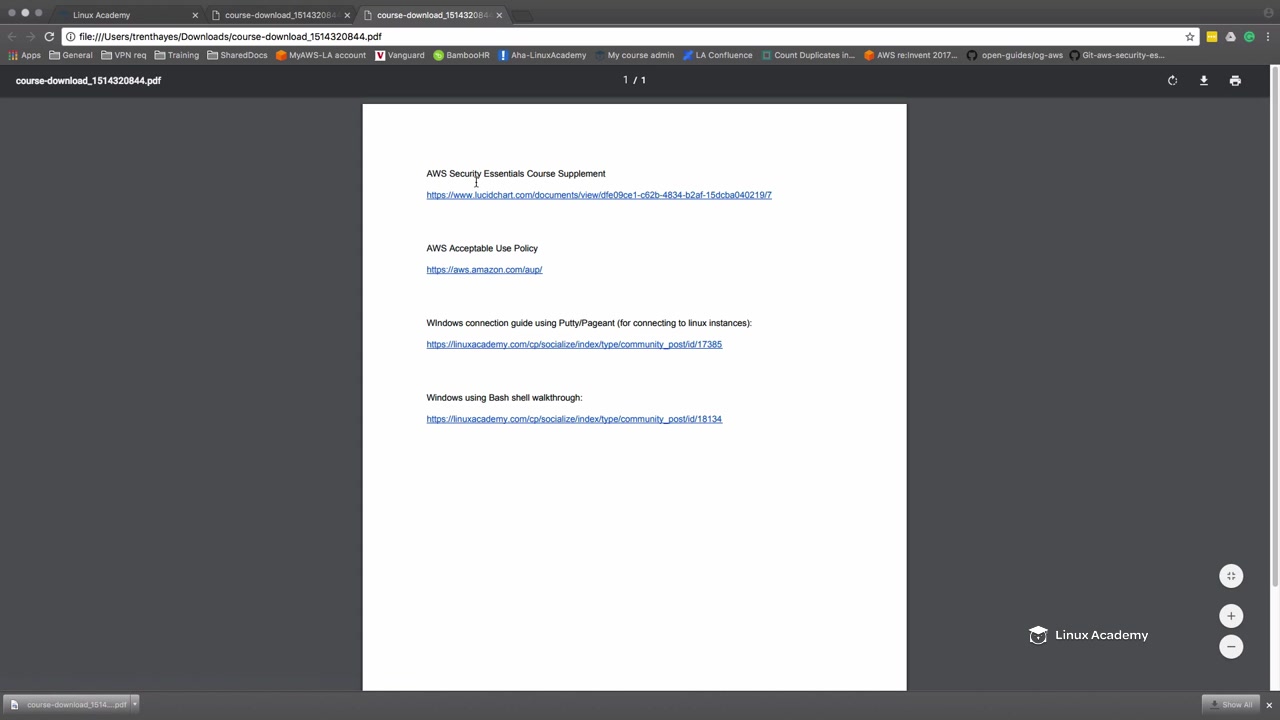The height and width of the screenshot is (720, 1280).
Task: Click the Windows connection guide Putty/Pageant text
Action: pos(589,323)
